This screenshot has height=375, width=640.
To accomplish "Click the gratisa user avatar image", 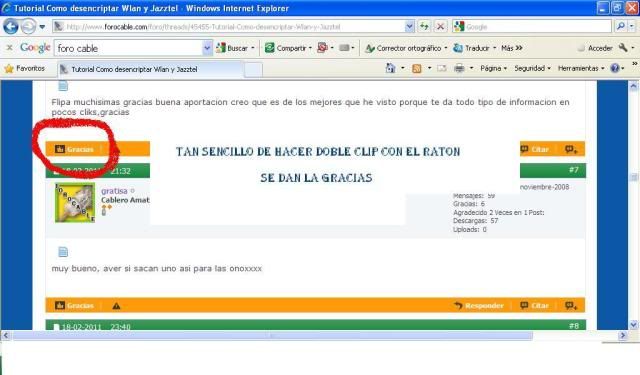I will 75,203.
